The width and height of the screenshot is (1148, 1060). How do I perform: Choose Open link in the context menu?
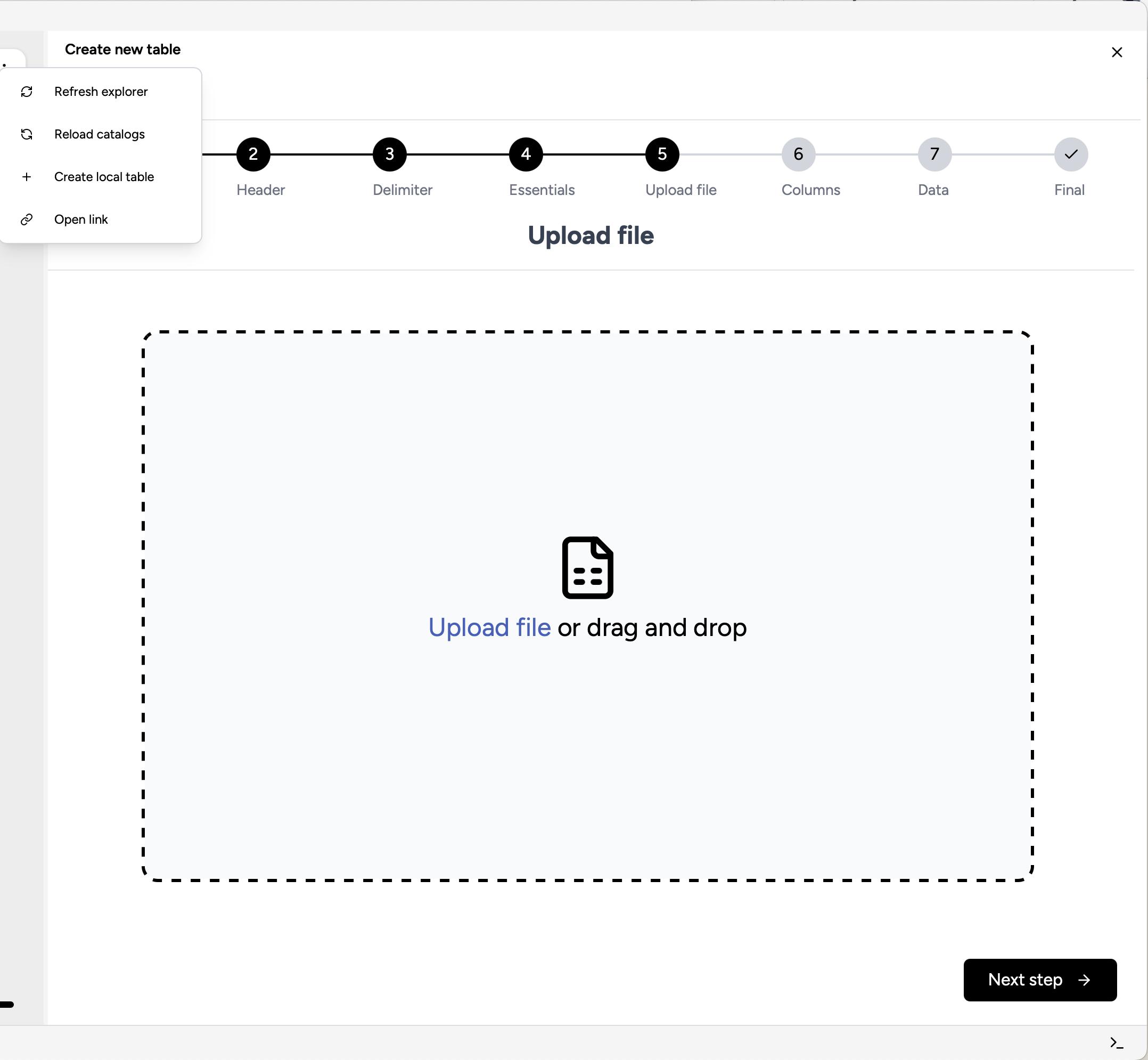tap(81, 219)
